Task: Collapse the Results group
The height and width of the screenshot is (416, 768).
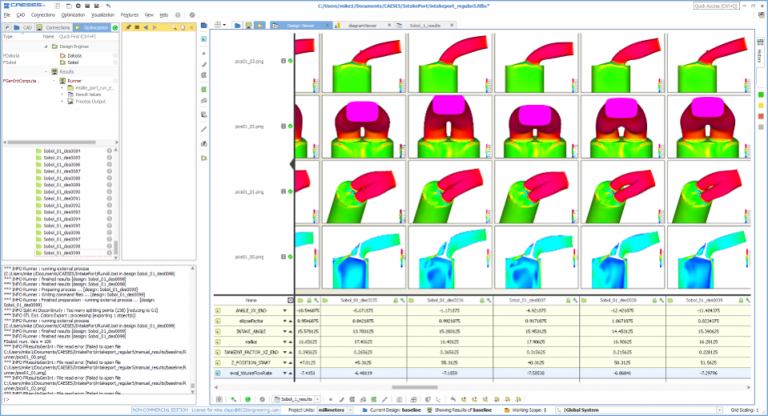Action: (47, 72)
